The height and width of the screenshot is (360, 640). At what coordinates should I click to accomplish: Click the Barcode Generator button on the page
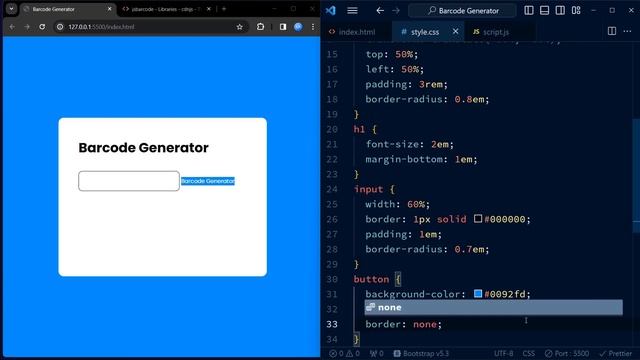(208, 181)
